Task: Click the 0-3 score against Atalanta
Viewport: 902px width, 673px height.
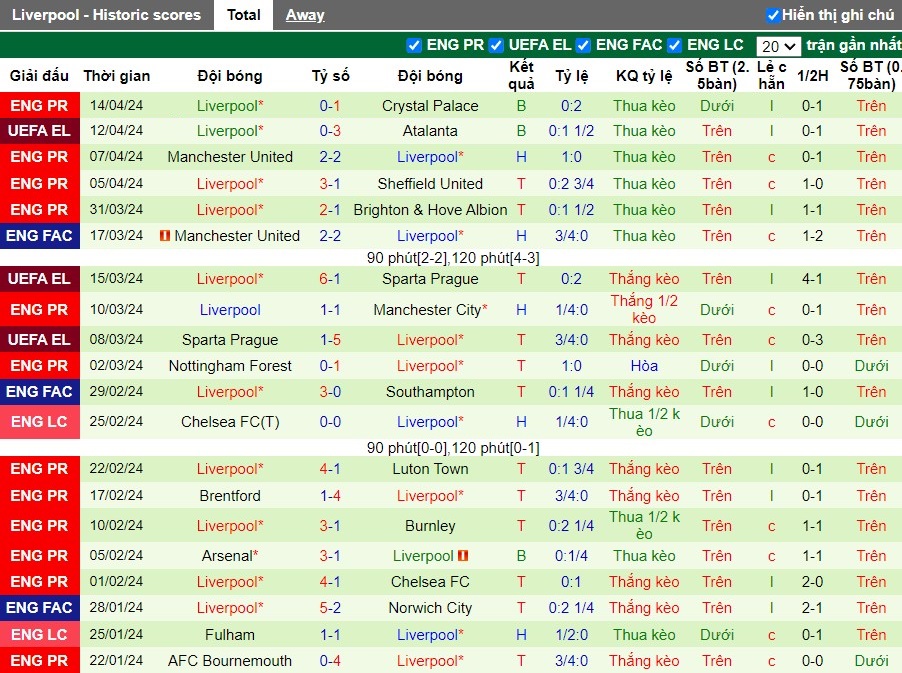Action: click(x=330, y=131)
